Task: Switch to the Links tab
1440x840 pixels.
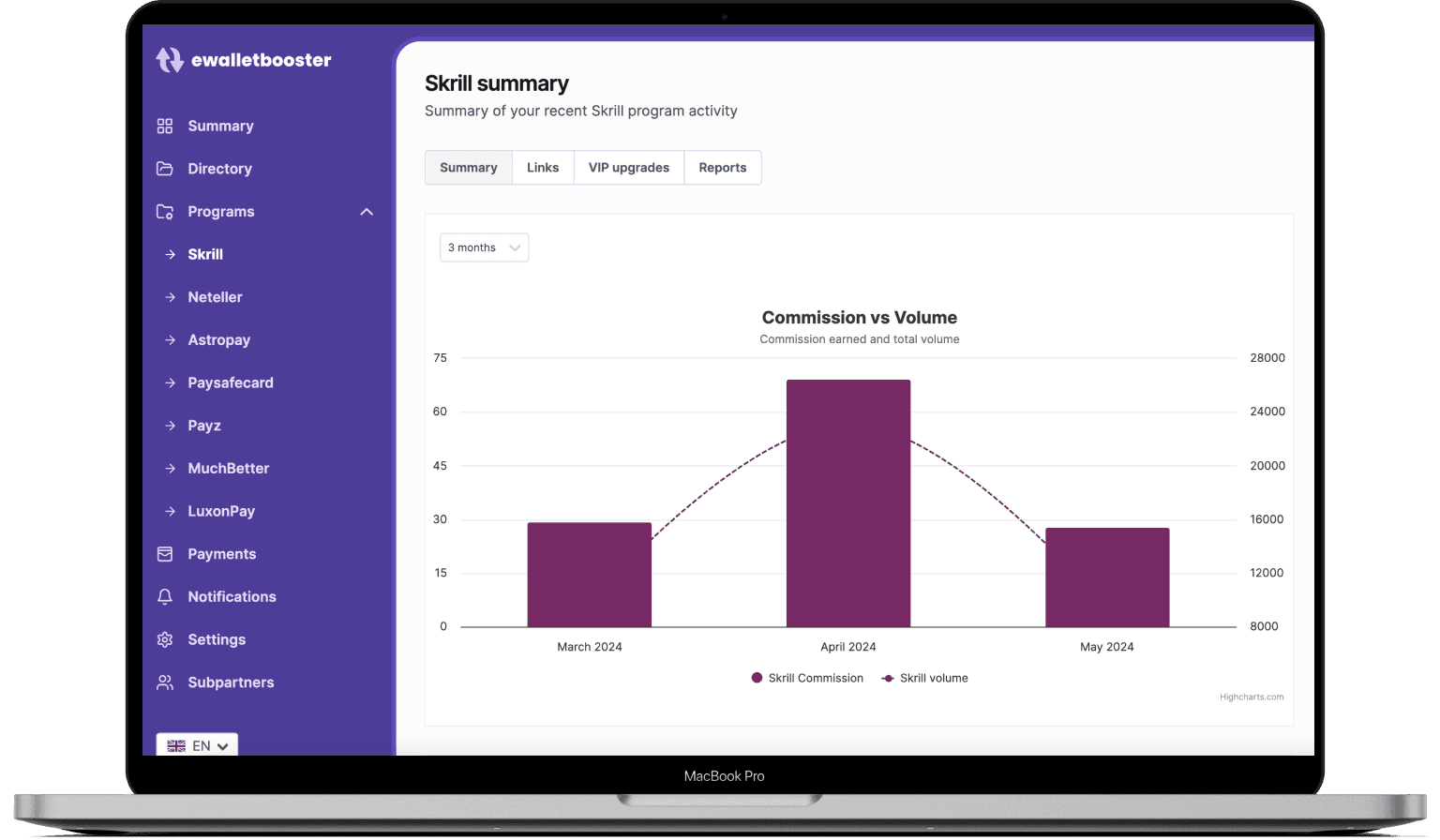Action: (543, 168)
